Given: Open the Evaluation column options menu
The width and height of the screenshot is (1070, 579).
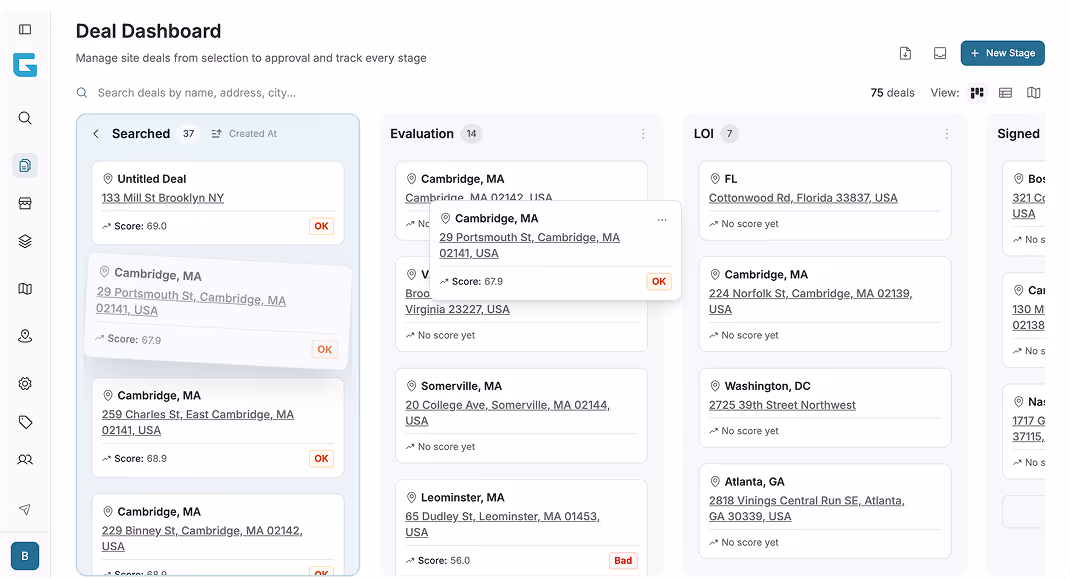Looking at the screenshot, I should coord(643,133).
